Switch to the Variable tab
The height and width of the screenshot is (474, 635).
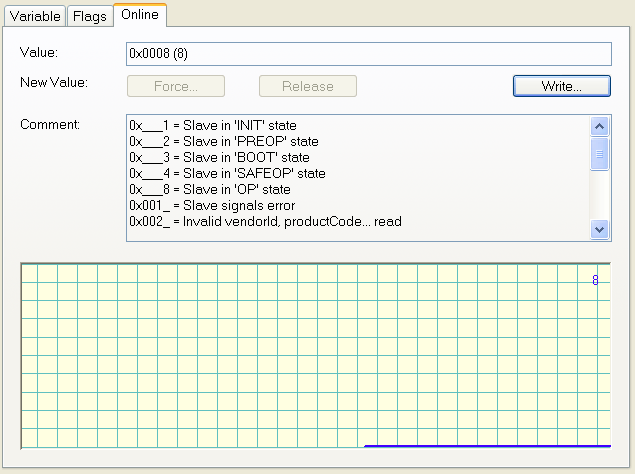[x=35, y=16]
